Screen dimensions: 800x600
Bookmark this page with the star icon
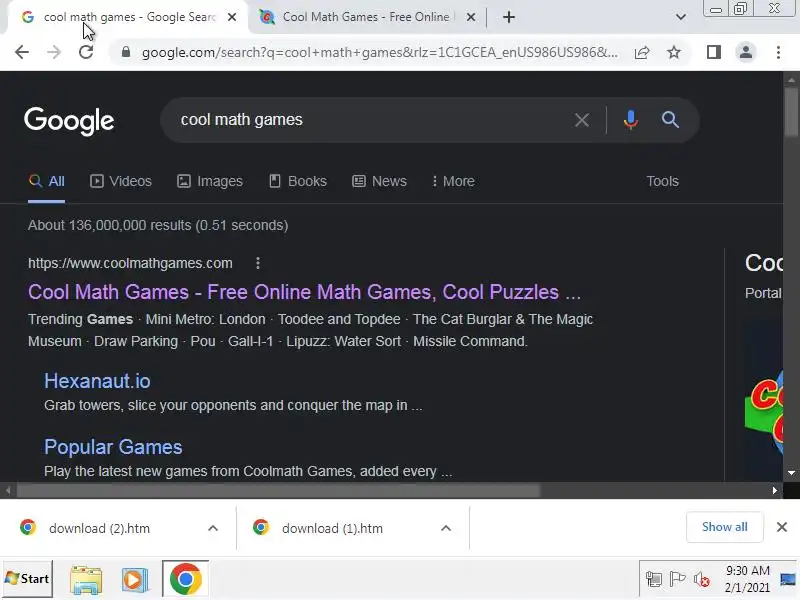point(674,52)
